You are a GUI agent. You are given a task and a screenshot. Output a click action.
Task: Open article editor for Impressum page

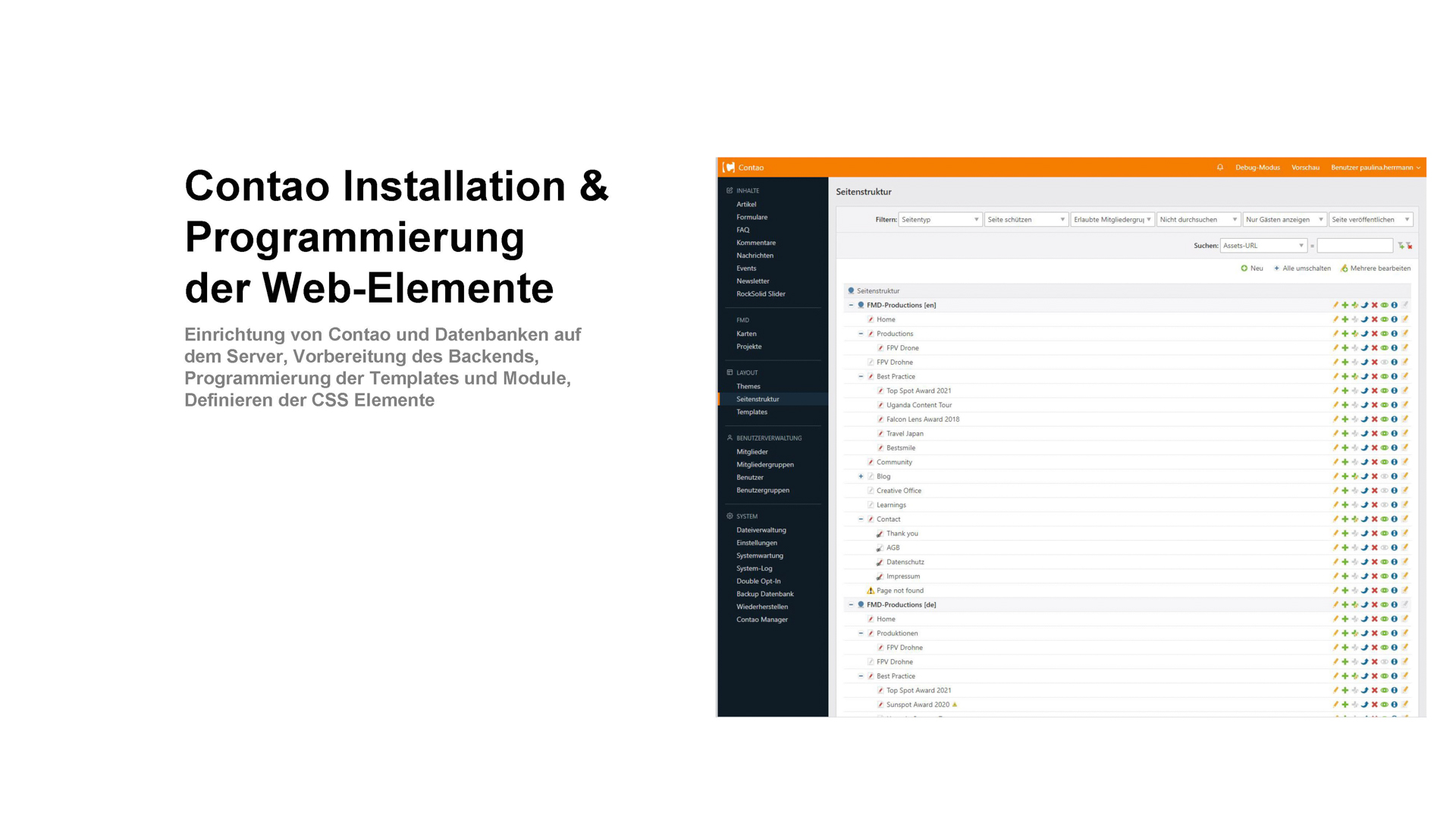[x=1404, y=576]
